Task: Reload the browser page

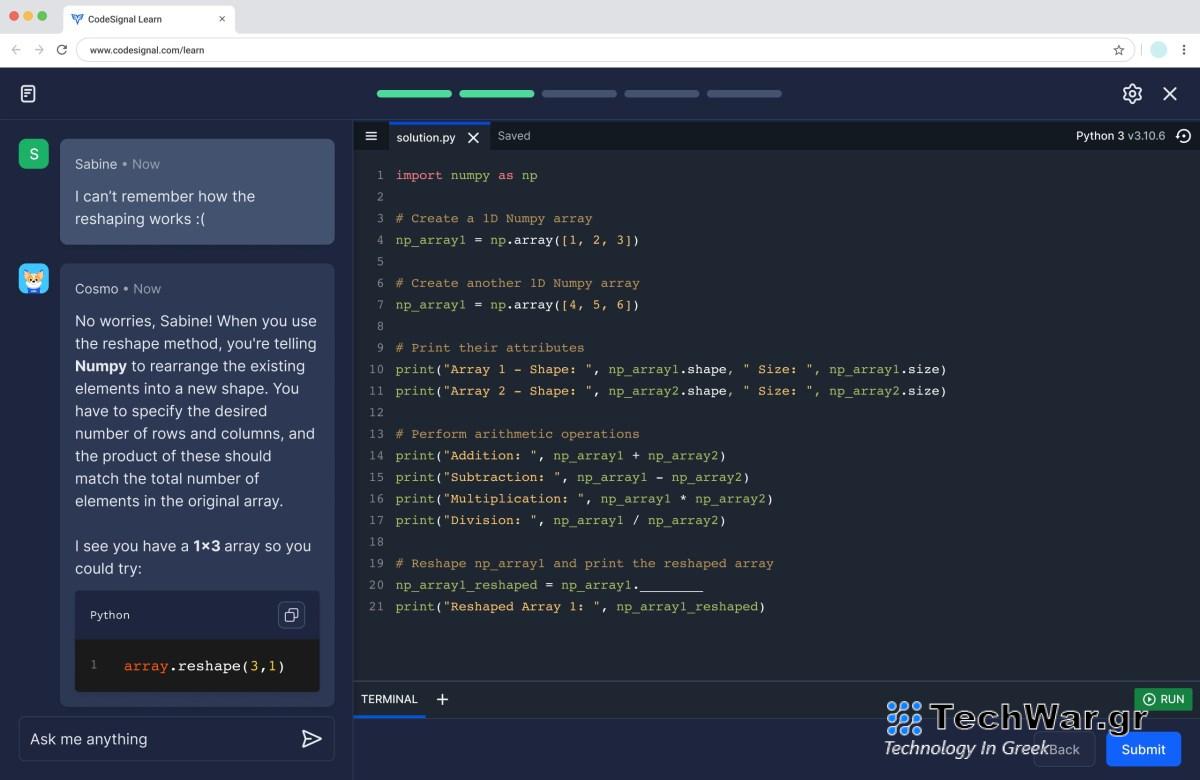Action: [62, 50]
